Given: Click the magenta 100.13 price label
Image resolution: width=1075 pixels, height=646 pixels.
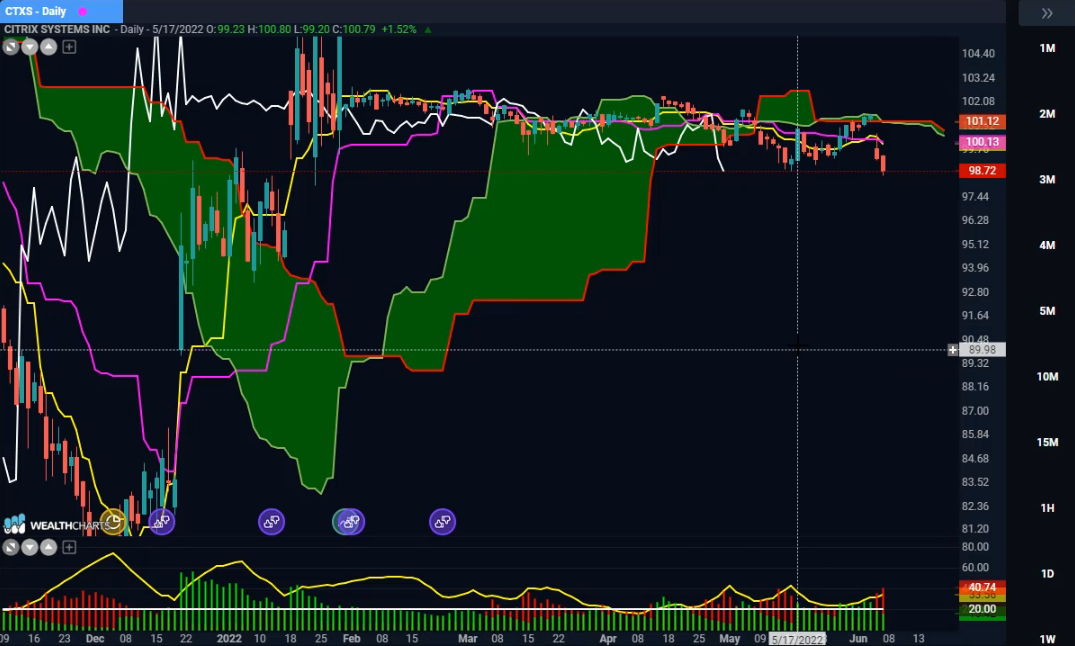Looking at the screenshot, I should coord(982,142).
